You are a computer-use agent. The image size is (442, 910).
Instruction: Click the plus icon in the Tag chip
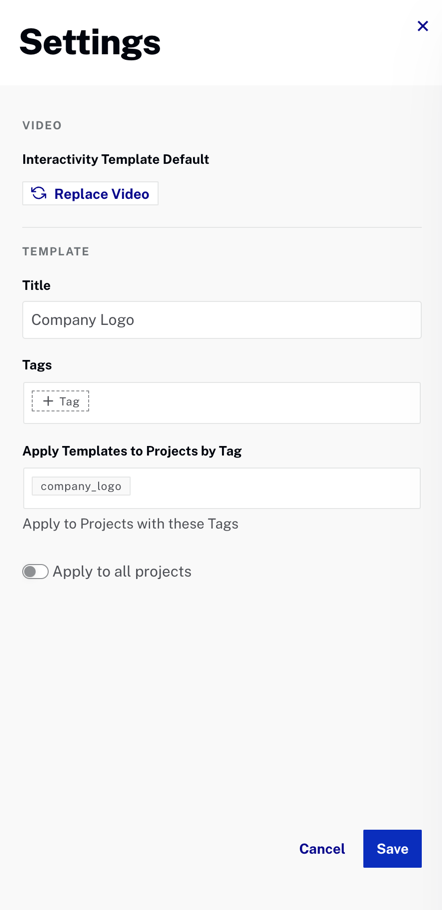coord(48,401)
